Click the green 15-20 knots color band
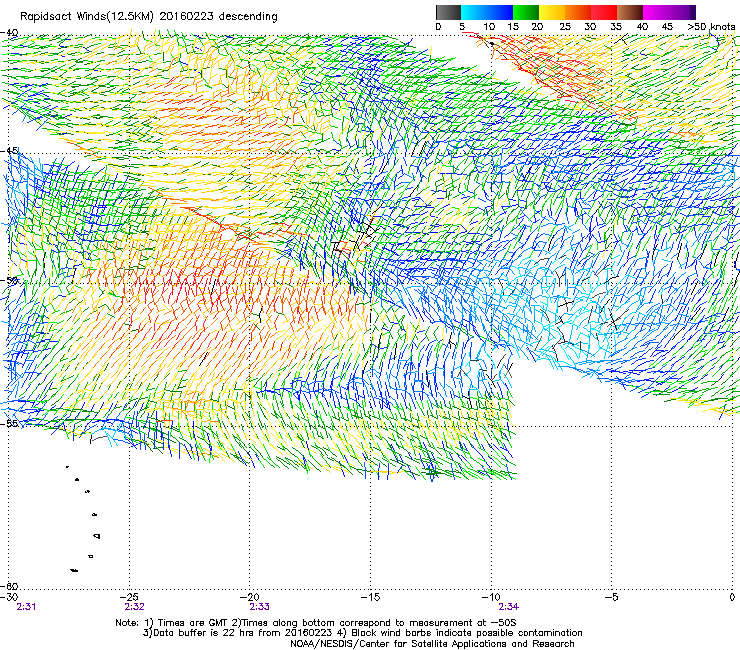The height and width of the screenshot is (650, 740). coord(526,12)
